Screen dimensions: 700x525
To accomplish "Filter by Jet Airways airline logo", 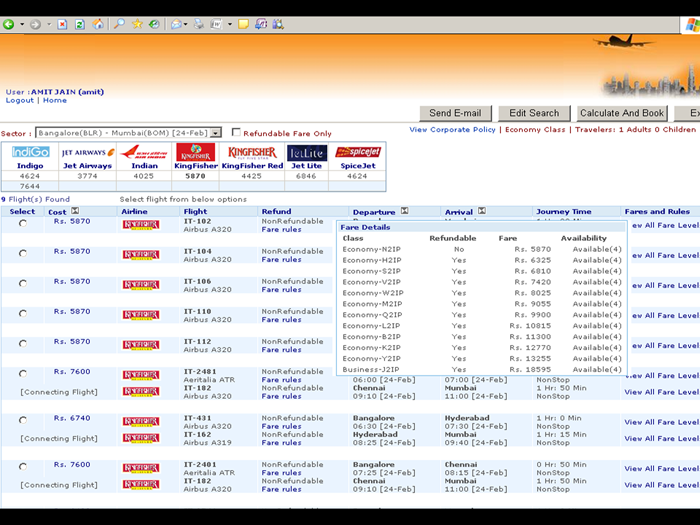I will (x=88, y=152).
